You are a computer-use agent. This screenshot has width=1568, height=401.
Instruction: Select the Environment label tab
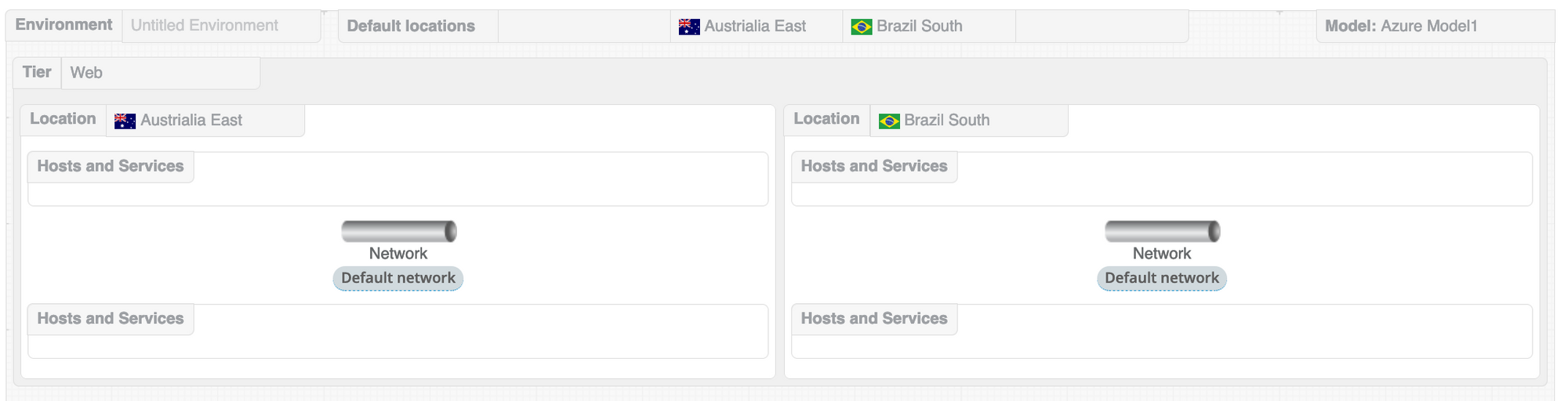[64, 25]
